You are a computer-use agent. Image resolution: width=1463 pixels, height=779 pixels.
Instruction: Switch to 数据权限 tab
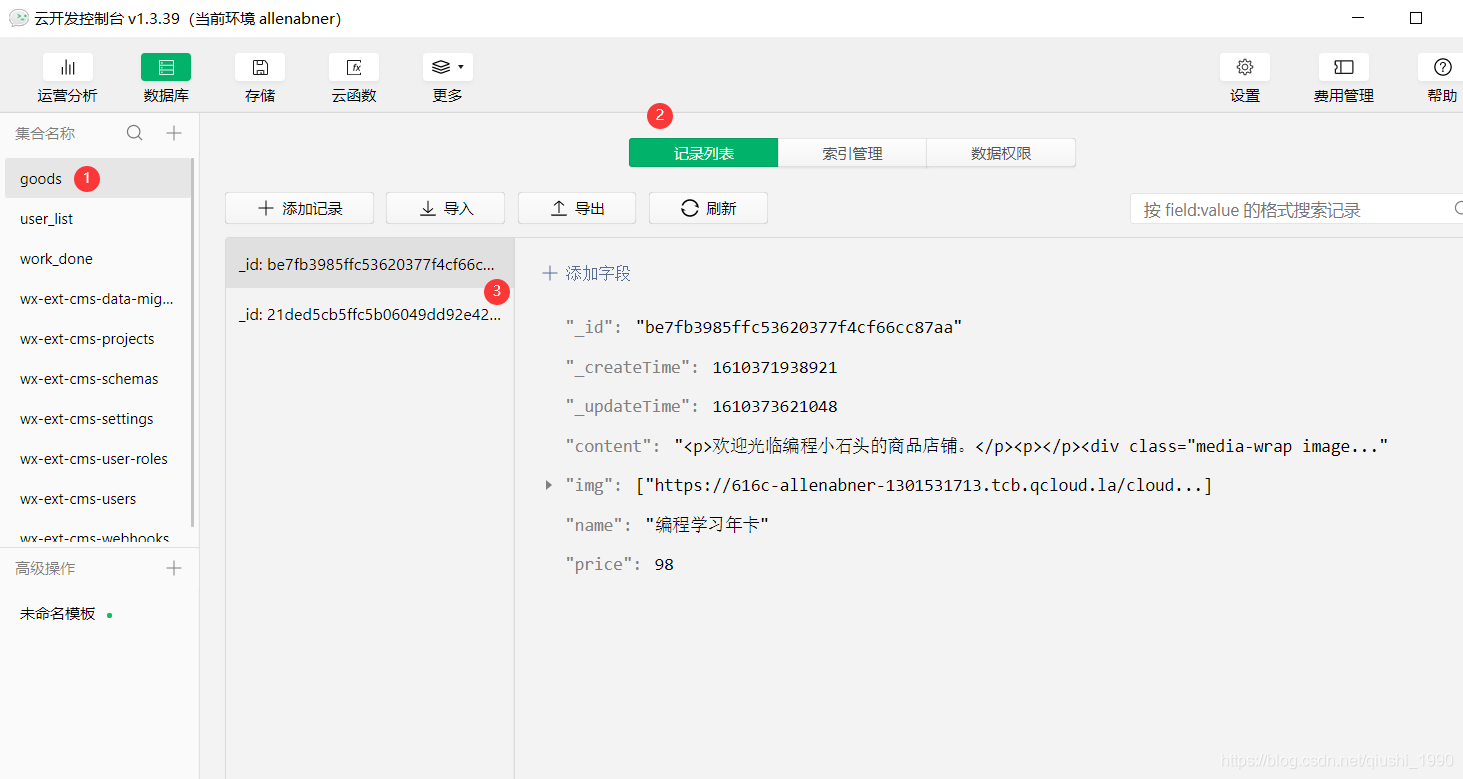coord(1001,153)
